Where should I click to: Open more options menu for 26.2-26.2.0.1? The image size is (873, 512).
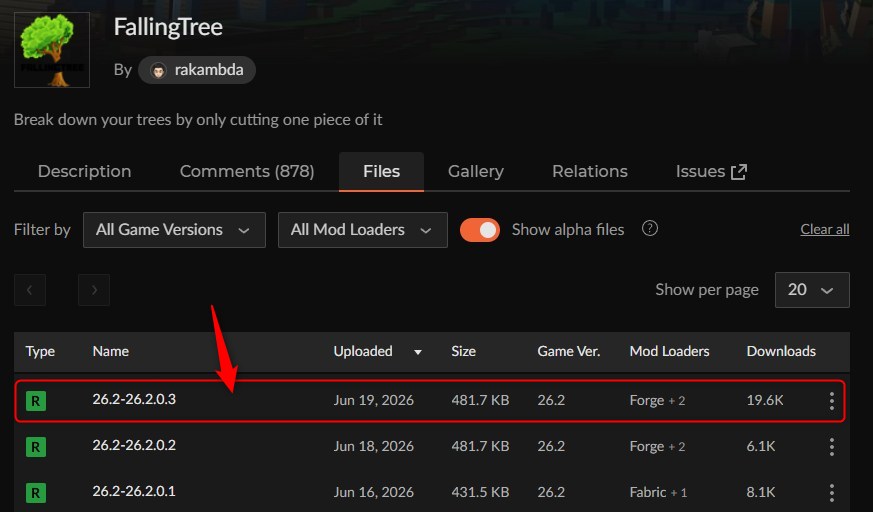point(831,493)
